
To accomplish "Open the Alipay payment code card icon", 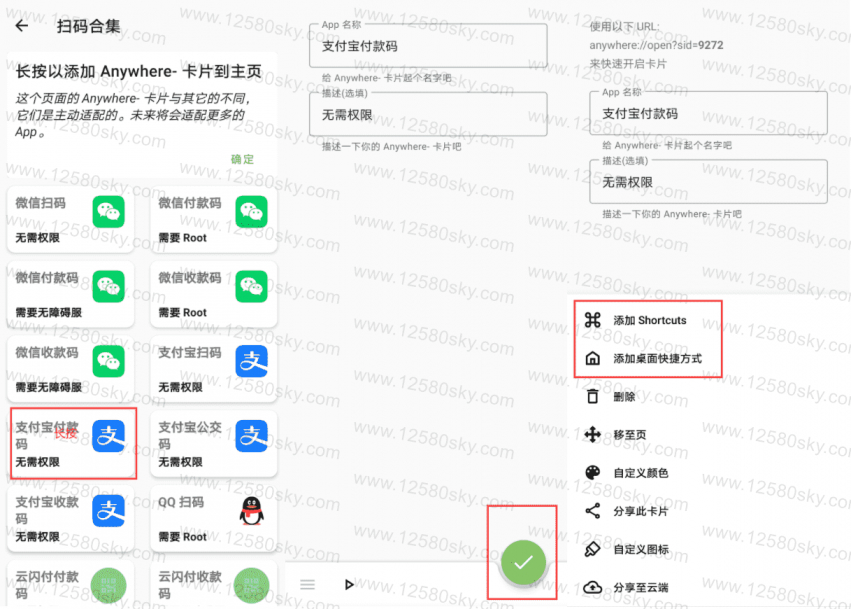I will pyautogui.click(x=110, y=437).
